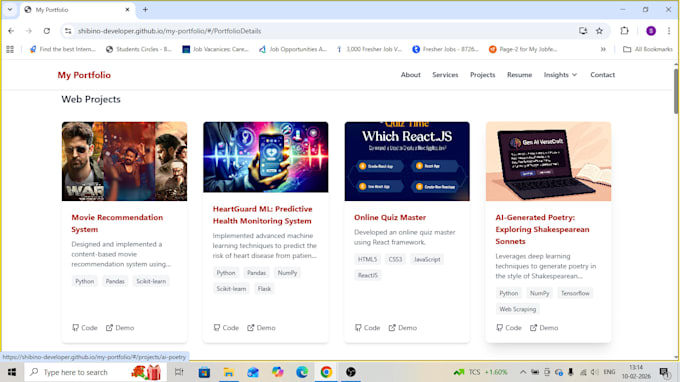
Task: Open the tab search dropdown arrow
Action: pos(10,10)
